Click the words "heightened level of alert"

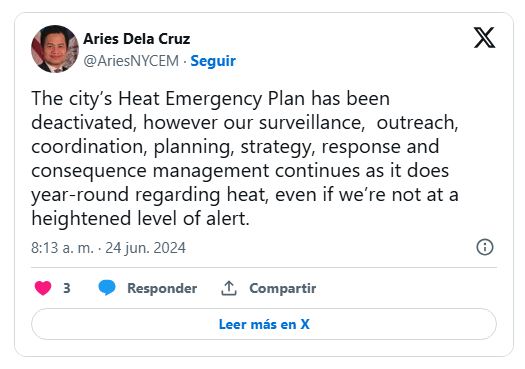[x=140, y=219]
